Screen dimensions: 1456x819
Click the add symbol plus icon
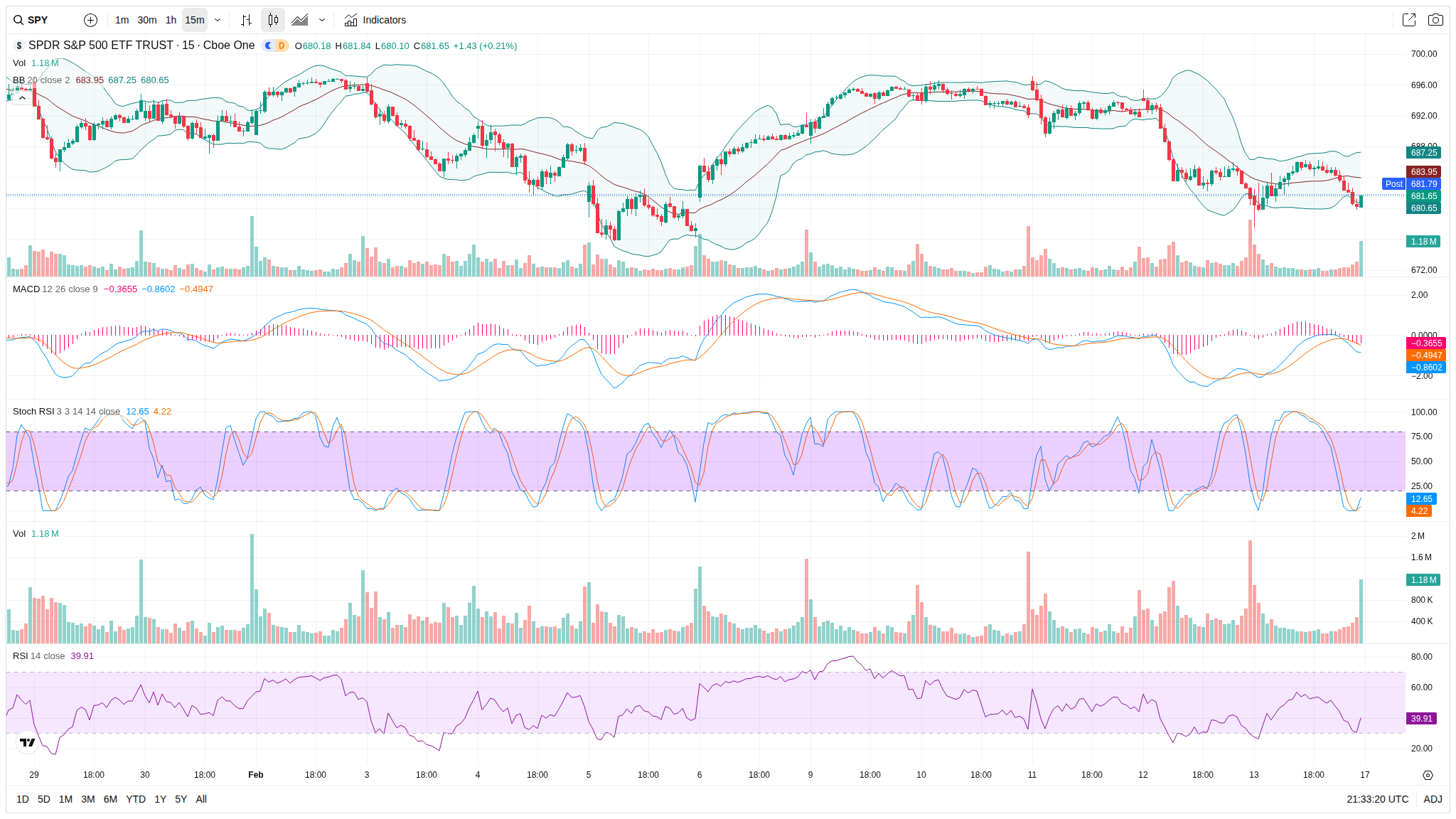(x=90, y=20)
